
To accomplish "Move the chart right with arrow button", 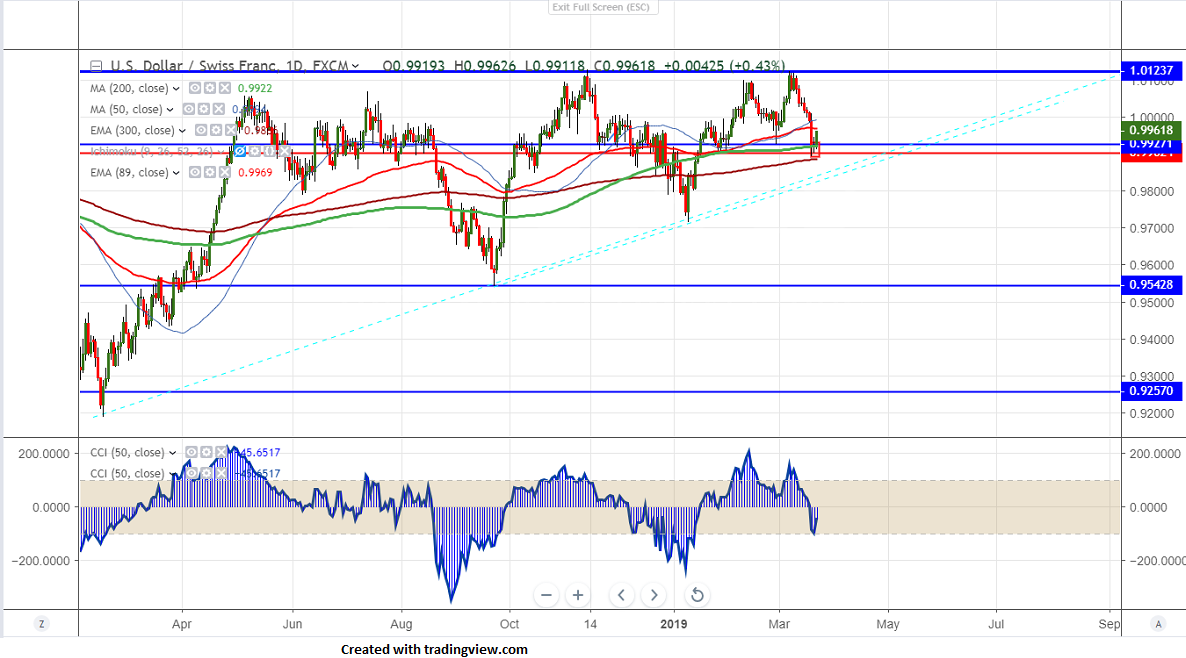I will [654, 595].
